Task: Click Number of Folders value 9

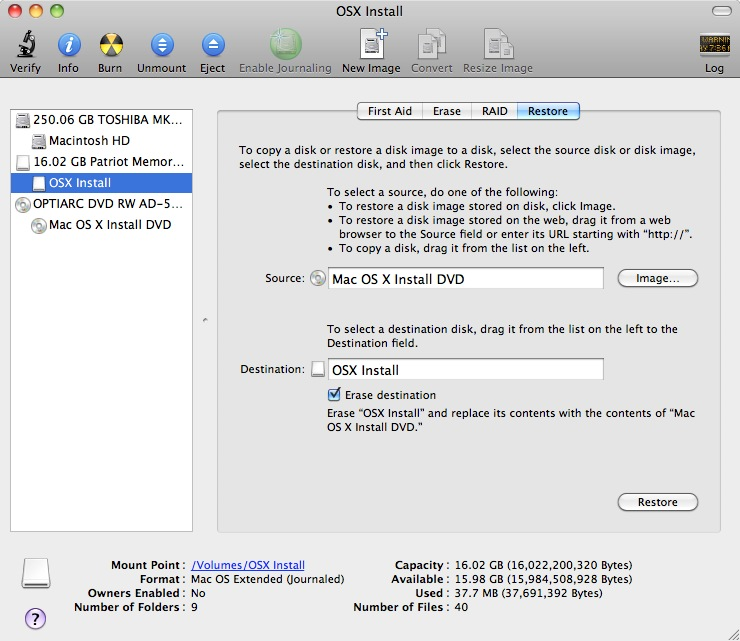Action: pos(194,607)
